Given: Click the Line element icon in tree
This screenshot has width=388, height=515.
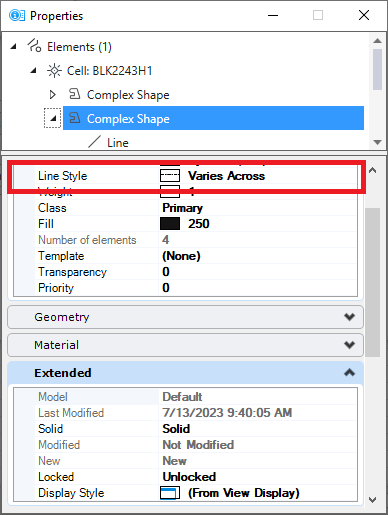Looking at the screenshot, I should point(94,142).
